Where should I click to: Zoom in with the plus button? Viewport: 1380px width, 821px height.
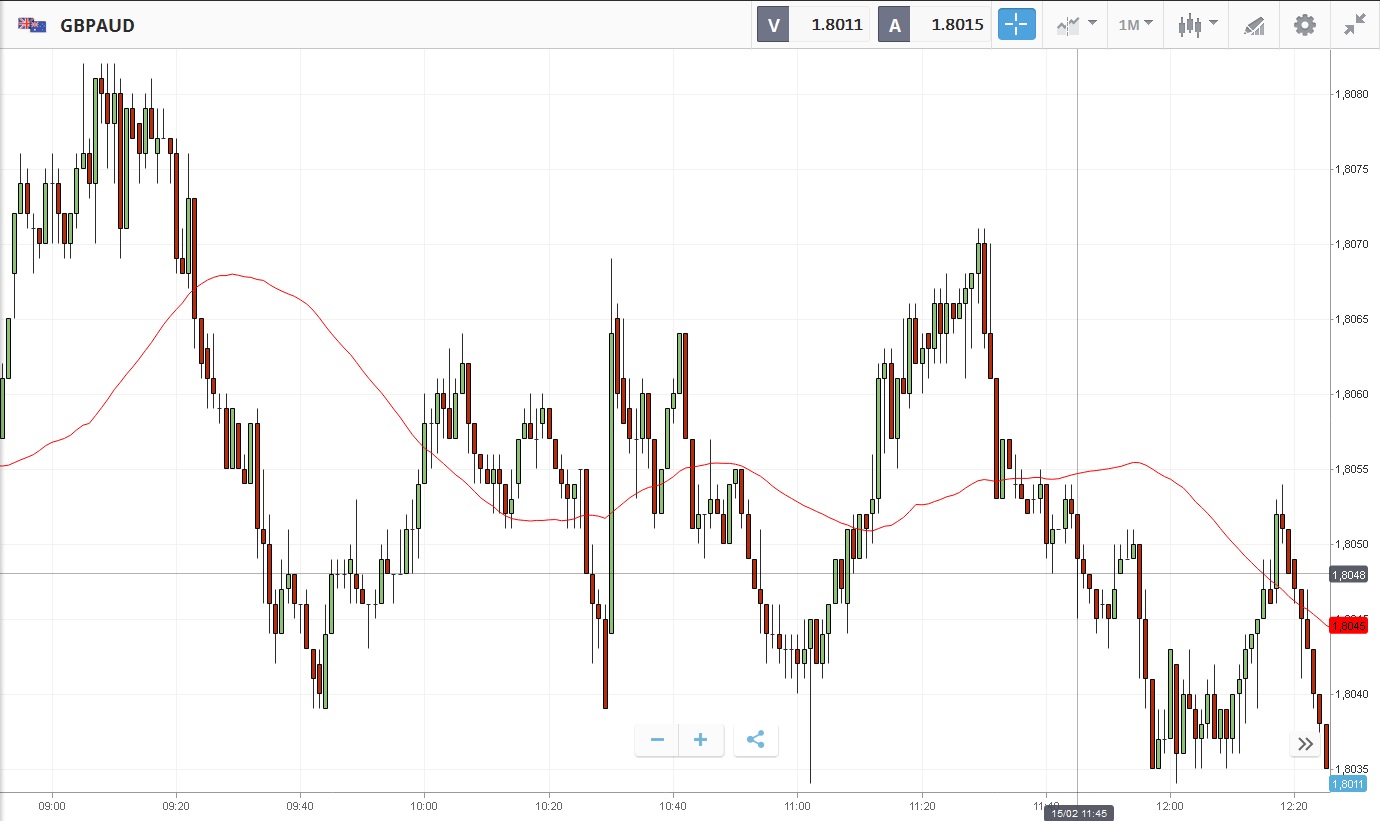[701, 740]
